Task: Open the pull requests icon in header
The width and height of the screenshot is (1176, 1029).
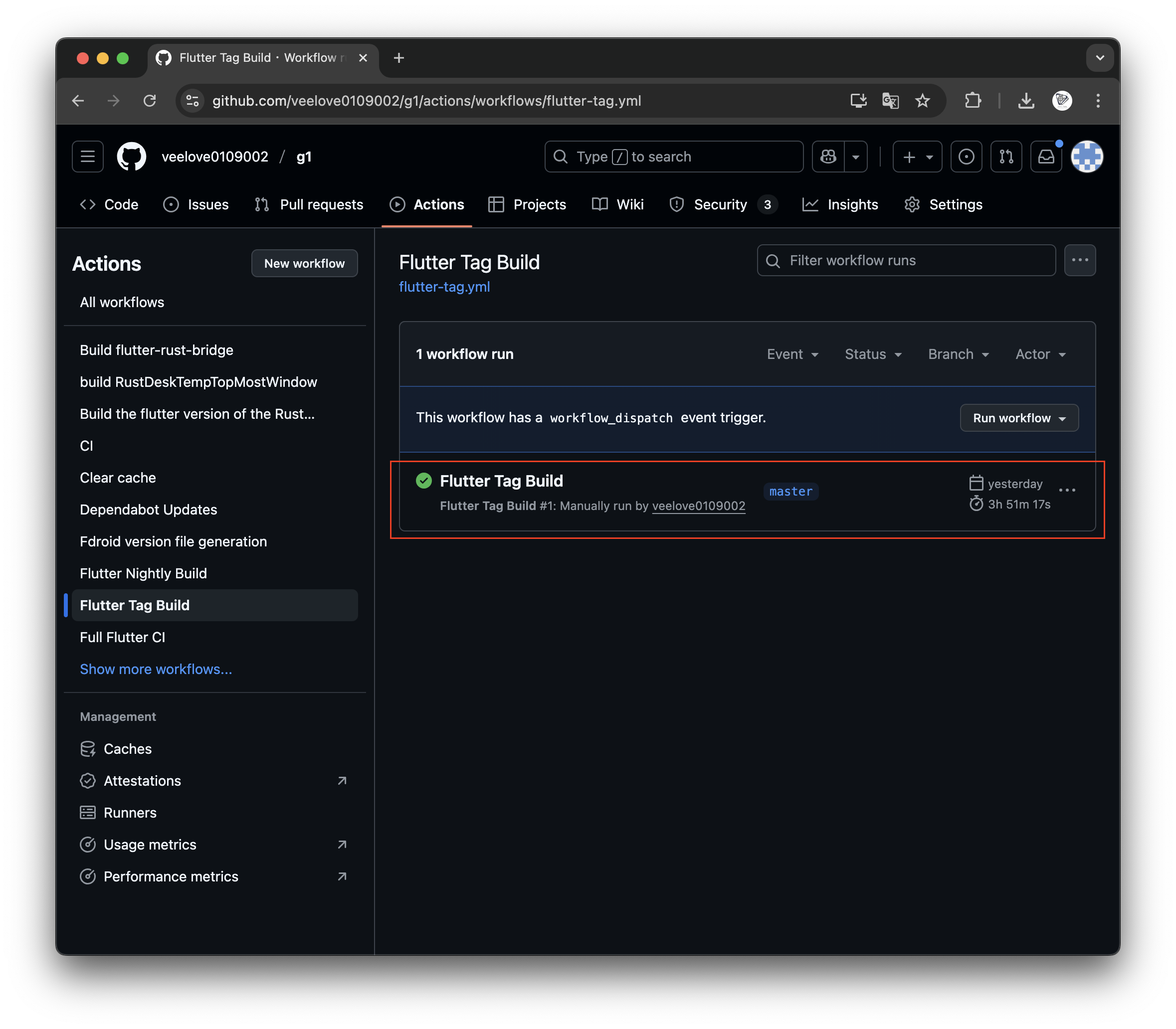Action: [1006, 156]
